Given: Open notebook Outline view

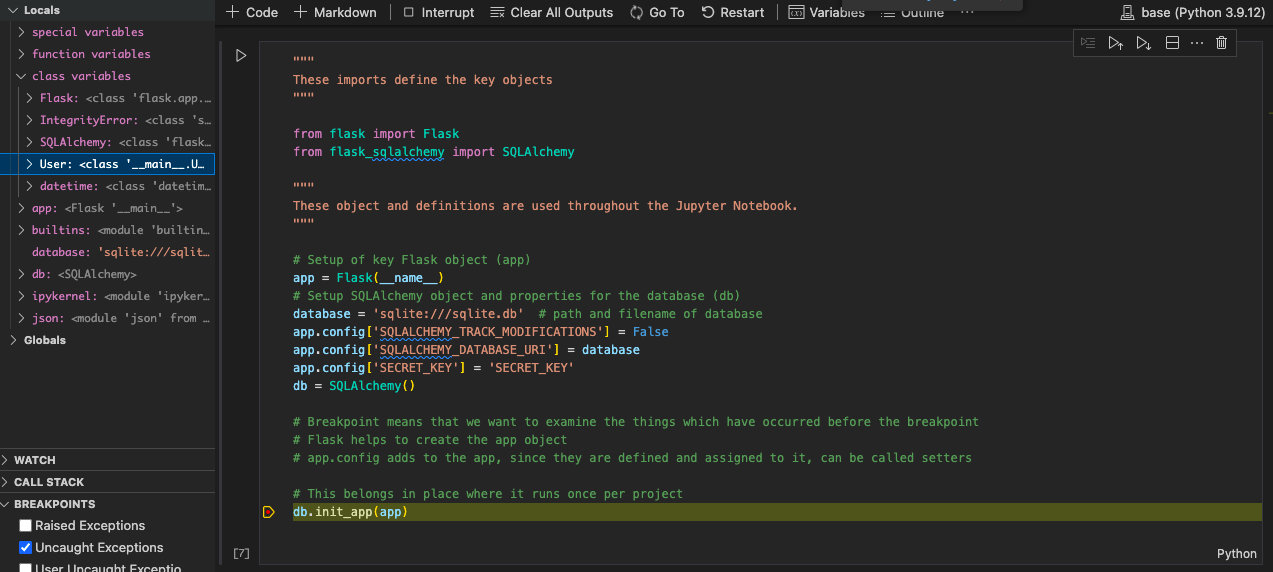Looking at the screenshot, I should click(912, 13).
